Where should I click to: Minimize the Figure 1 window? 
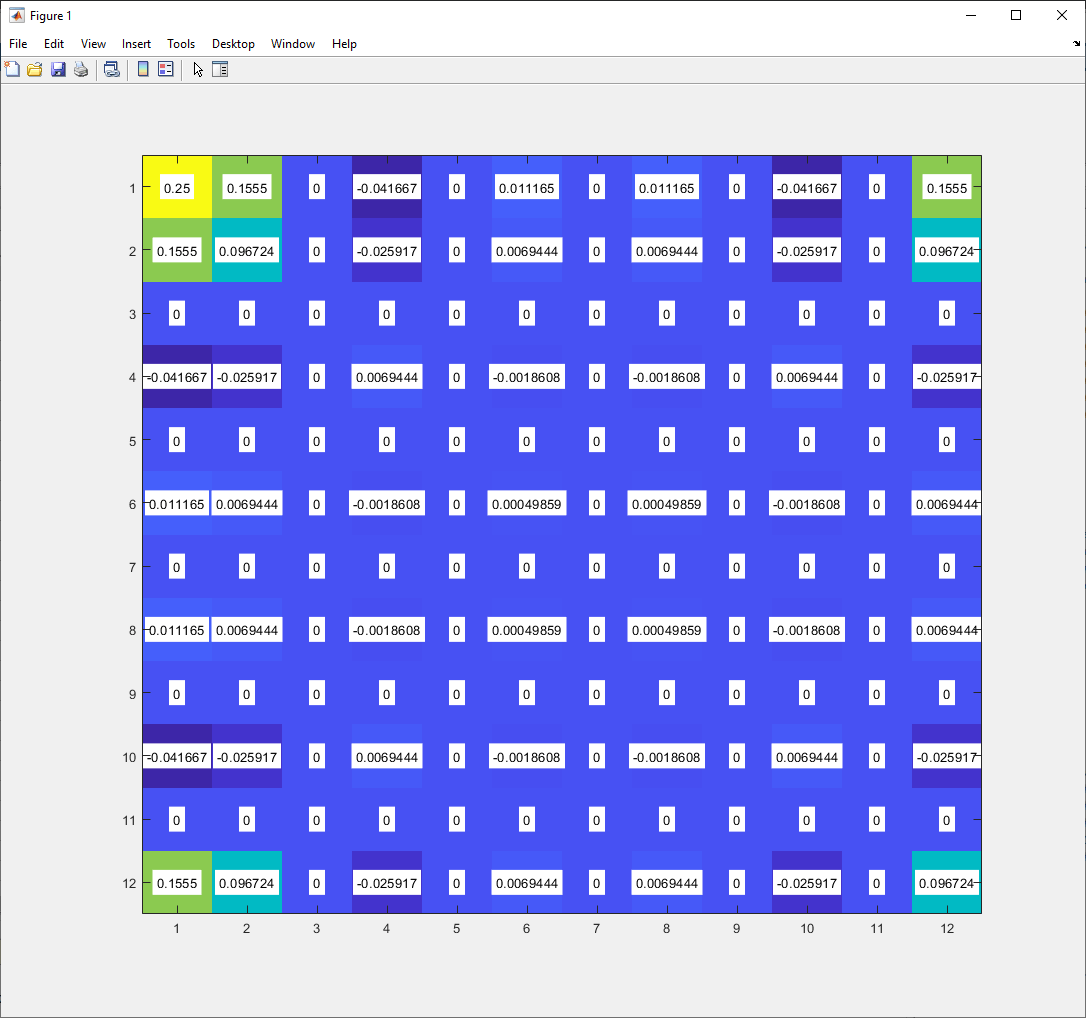click(x=971, y=15)
